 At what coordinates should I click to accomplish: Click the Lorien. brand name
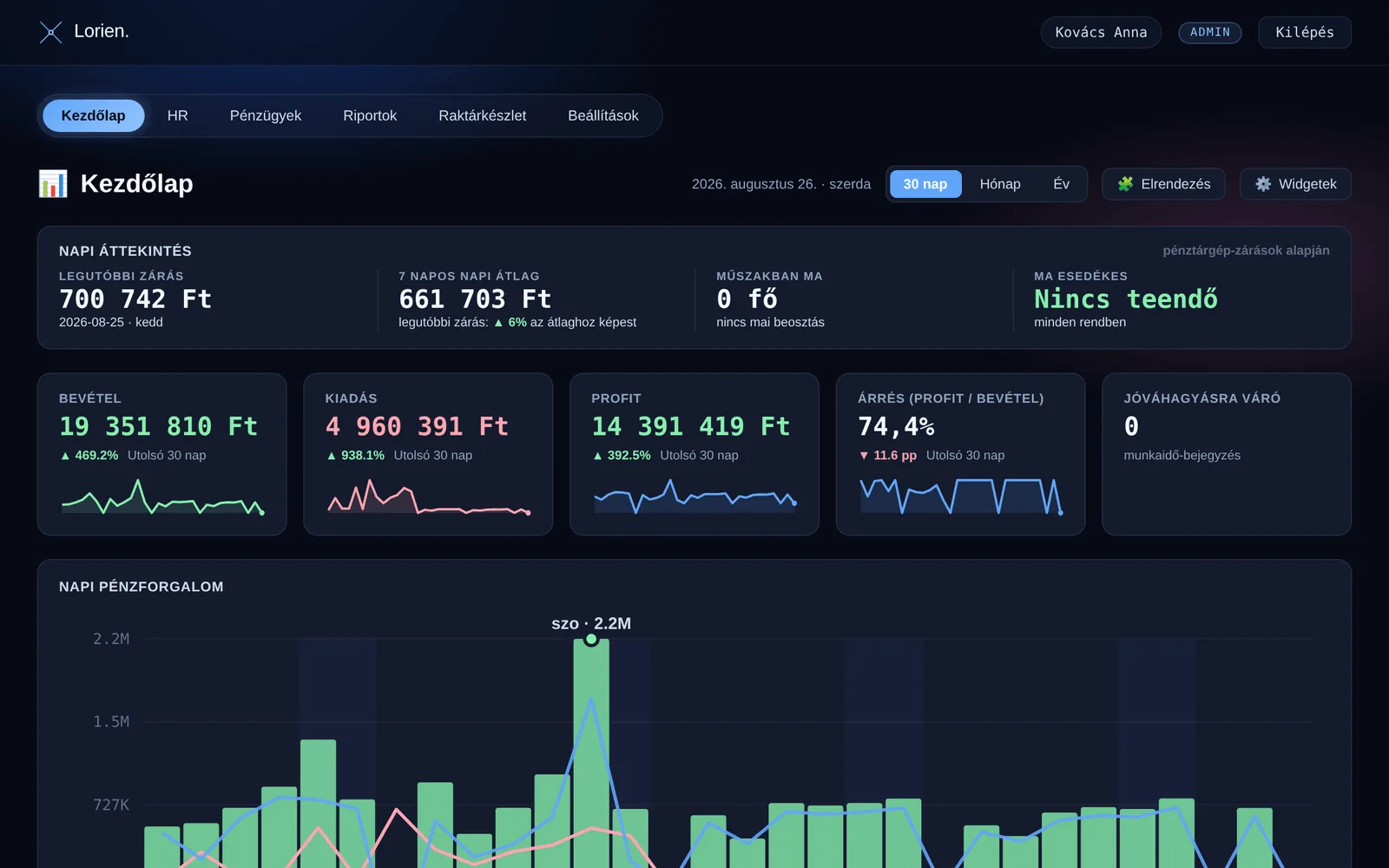click(x=102, y=31)
